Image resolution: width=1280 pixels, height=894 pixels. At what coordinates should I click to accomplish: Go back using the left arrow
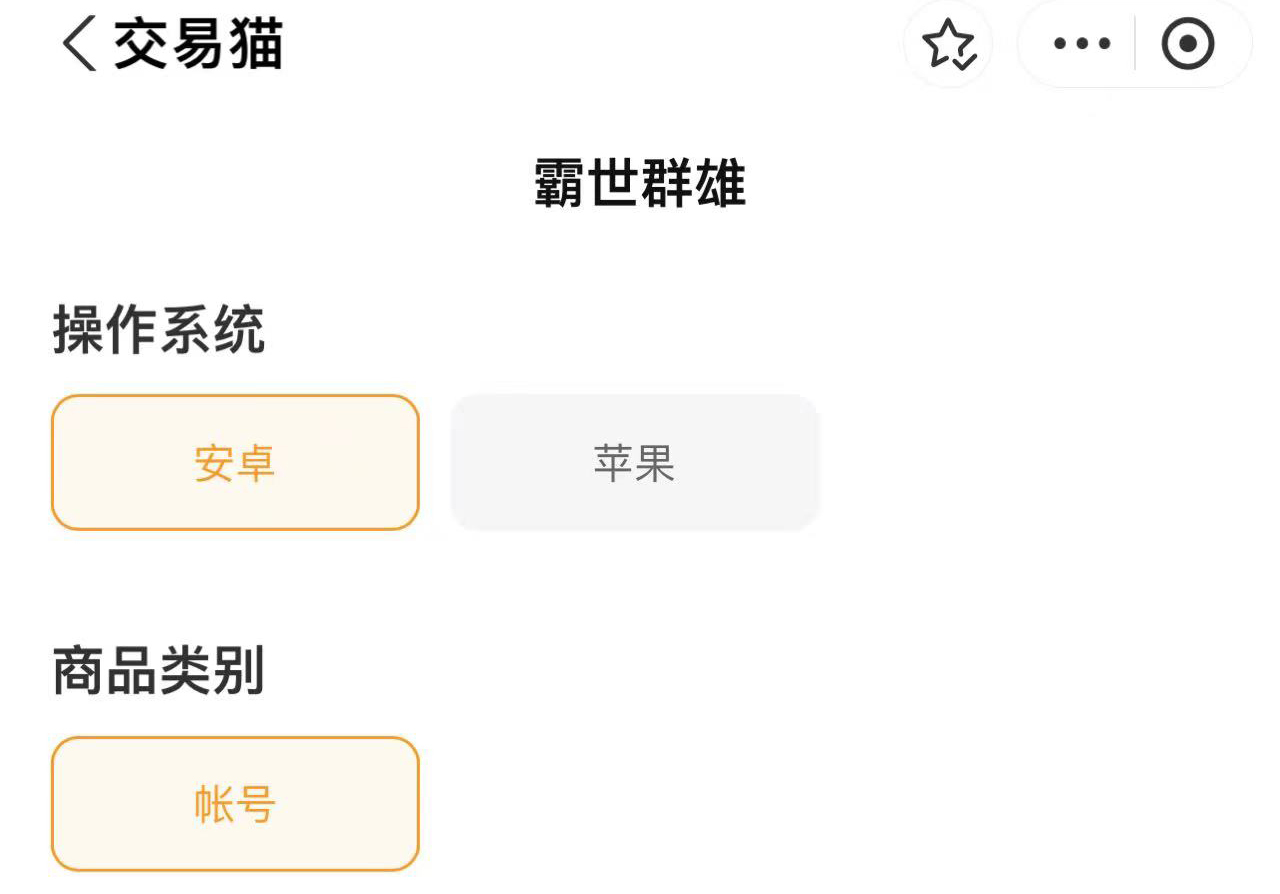click(x=80, y=45)
